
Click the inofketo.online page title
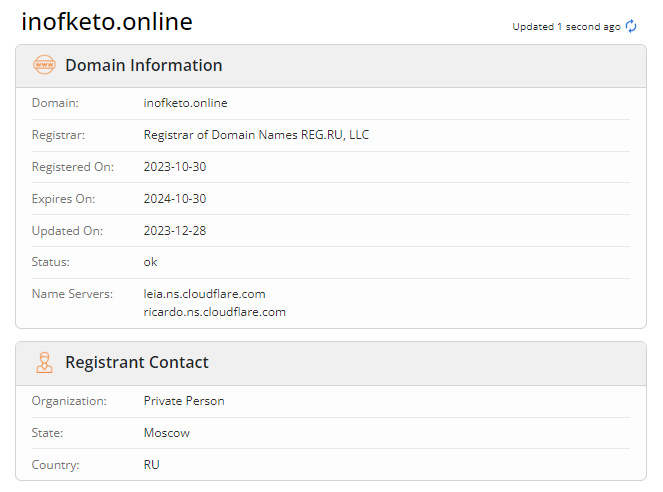(107, 22)
